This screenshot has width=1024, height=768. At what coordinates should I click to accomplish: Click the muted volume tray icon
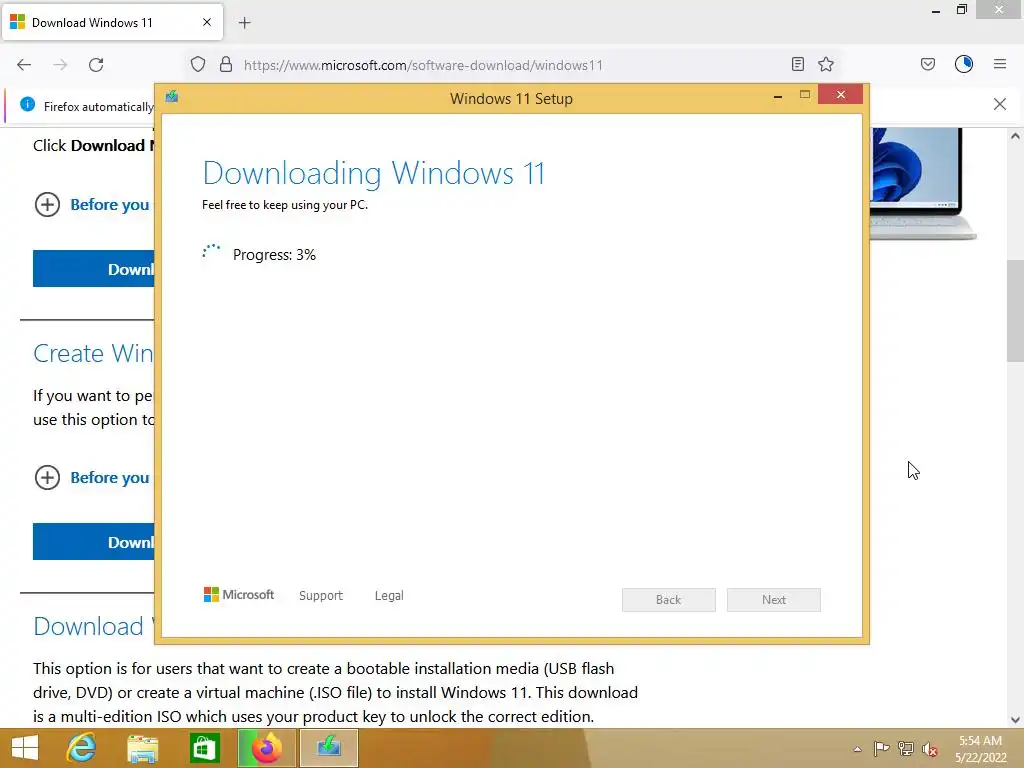(x=930, y=748)
